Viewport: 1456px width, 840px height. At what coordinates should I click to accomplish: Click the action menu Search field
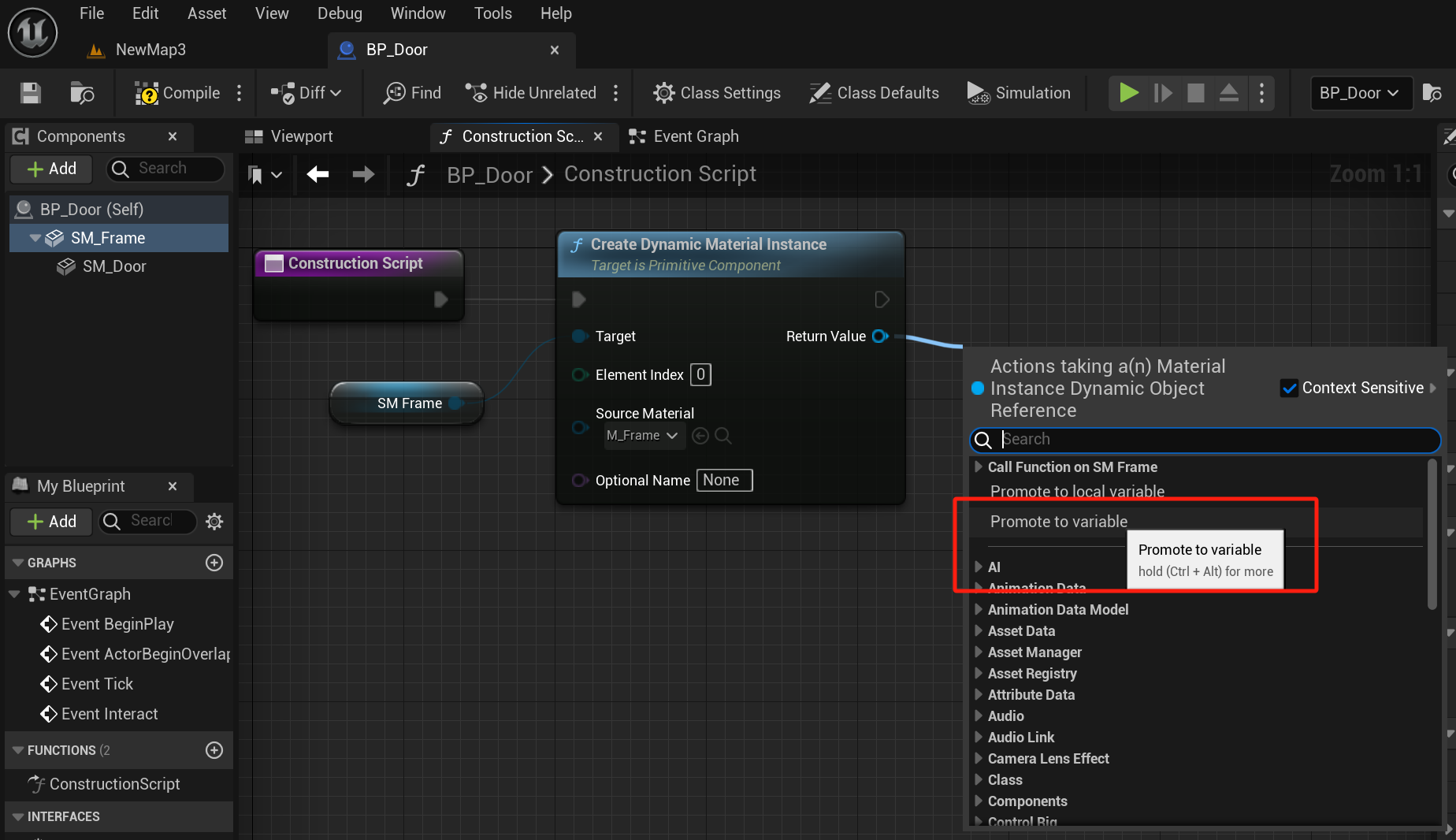[1205, 440]
